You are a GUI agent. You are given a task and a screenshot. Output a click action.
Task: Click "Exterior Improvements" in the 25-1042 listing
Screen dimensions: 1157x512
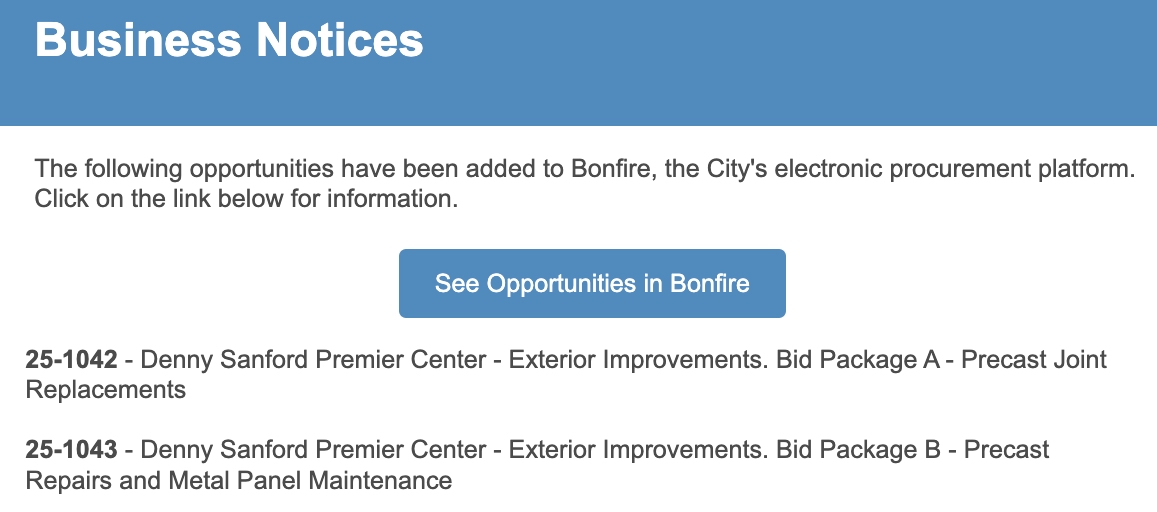pyautogui.click(x=640, y=360)
